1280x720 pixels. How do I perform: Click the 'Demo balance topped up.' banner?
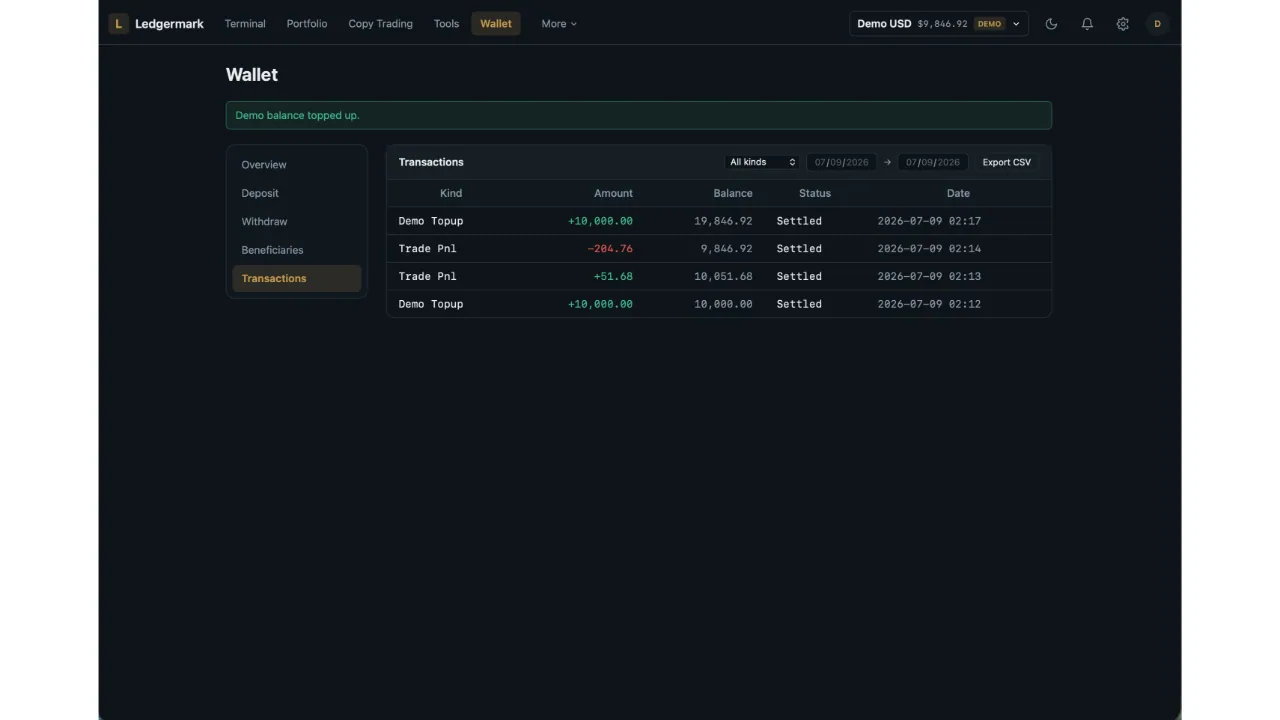(639, 115)
